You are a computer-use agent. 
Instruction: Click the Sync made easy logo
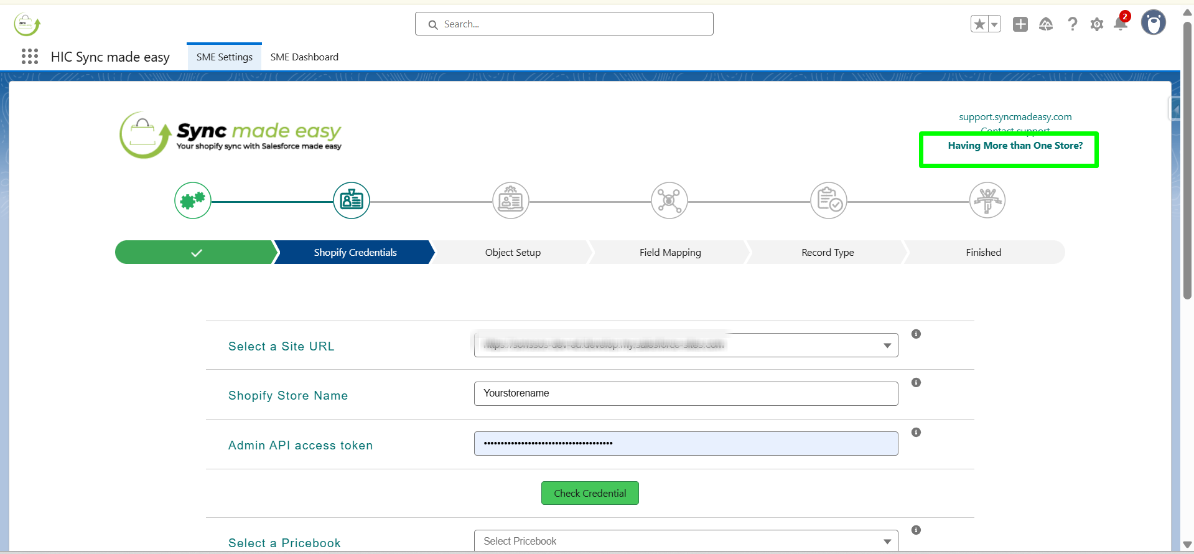(x=231, y=135)
